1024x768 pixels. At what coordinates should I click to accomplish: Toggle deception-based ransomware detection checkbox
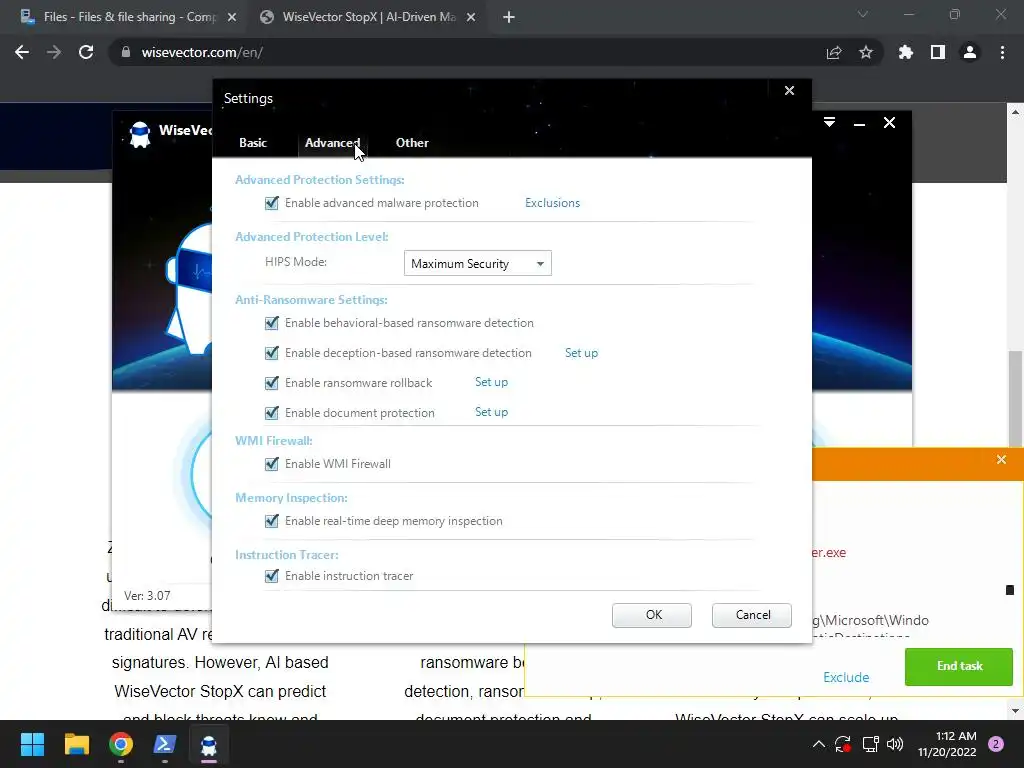point(272,353)
